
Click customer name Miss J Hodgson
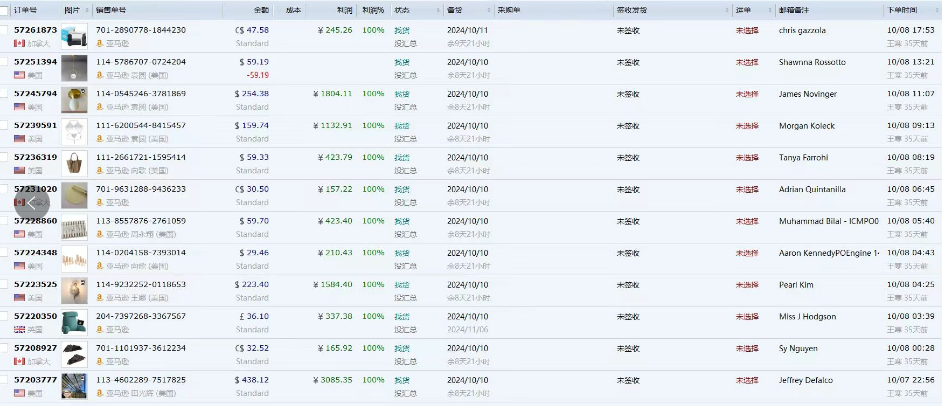point(807,317)
